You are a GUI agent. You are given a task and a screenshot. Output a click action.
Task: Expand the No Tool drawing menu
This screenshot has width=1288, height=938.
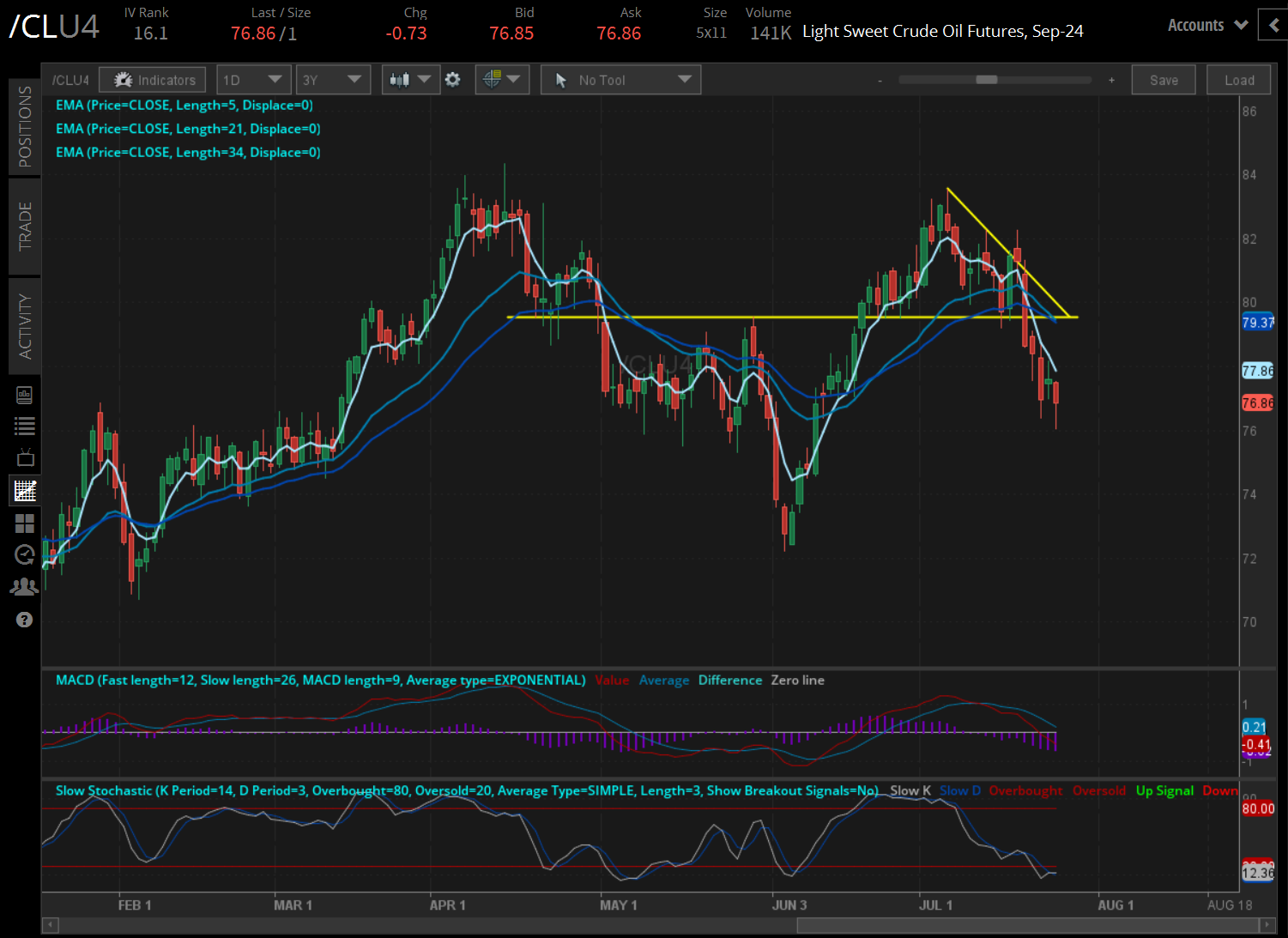[x=620, y=79]
